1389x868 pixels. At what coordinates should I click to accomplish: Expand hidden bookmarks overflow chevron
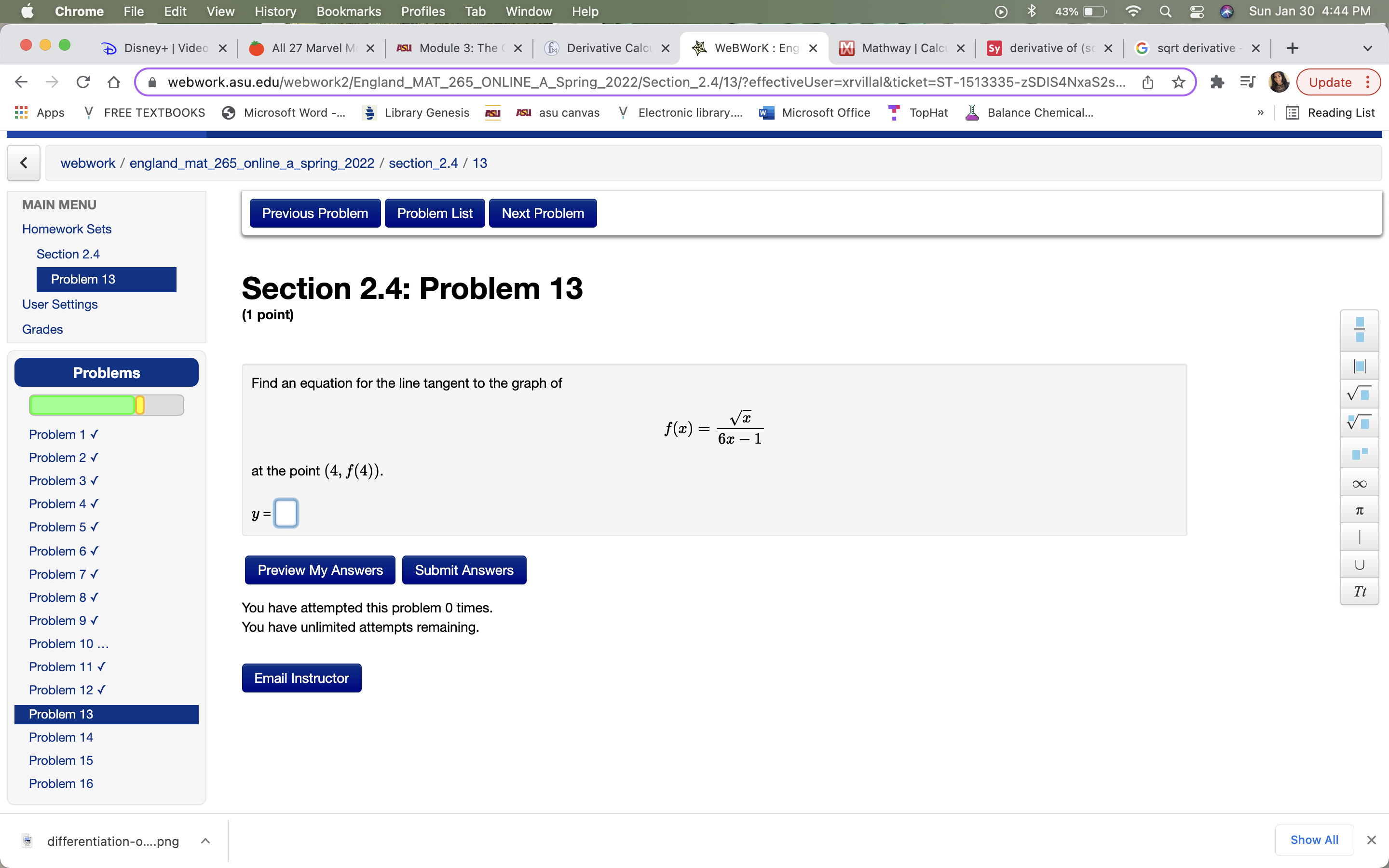point(1260,112)
